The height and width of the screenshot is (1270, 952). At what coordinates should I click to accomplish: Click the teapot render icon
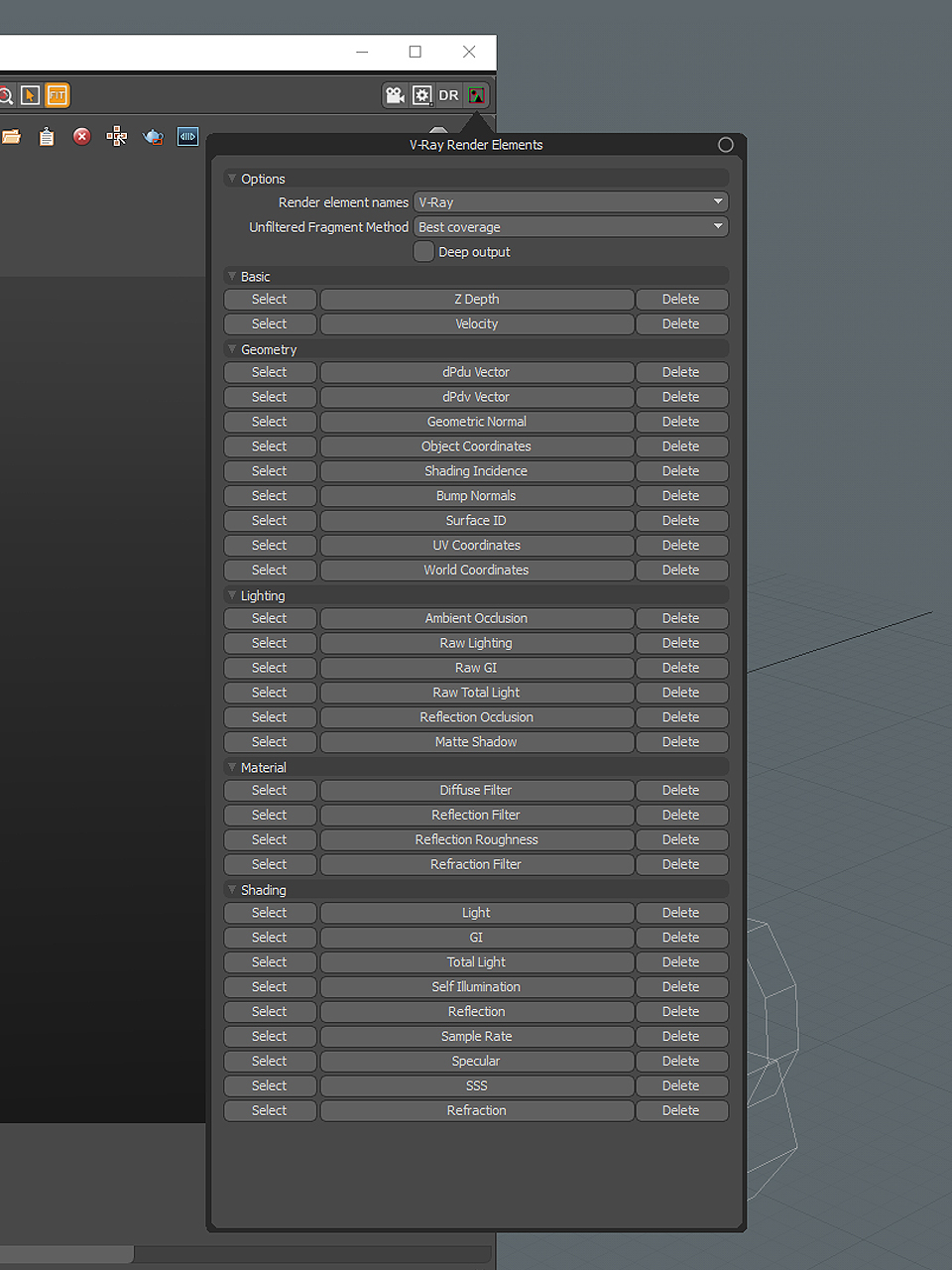pos(153,137)
